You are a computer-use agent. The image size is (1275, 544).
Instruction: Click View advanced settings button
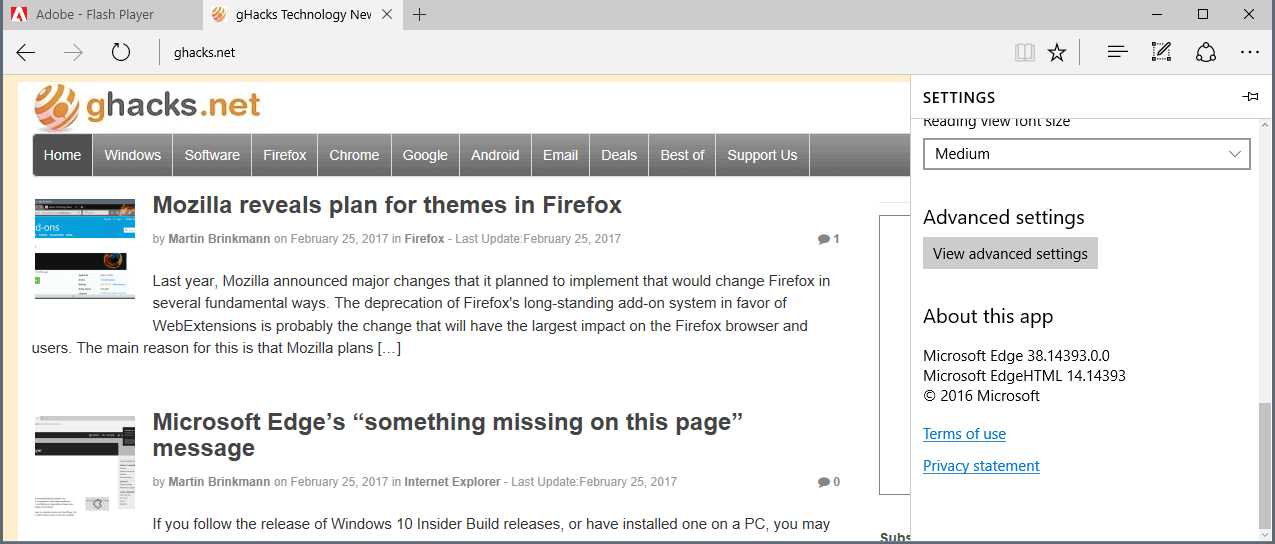point(1010,254)
